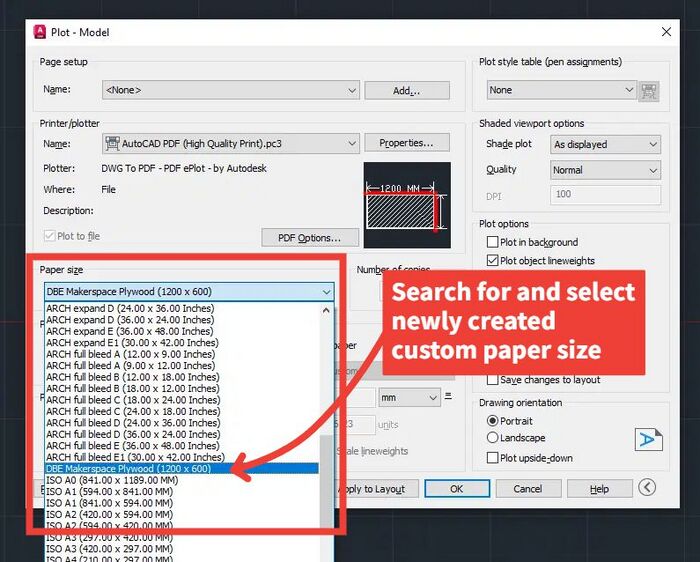Screen dimensions: 700x562
Task: Select DBE Makerspace Plywood (1200 x 600) list item
Action: (182, 469)
